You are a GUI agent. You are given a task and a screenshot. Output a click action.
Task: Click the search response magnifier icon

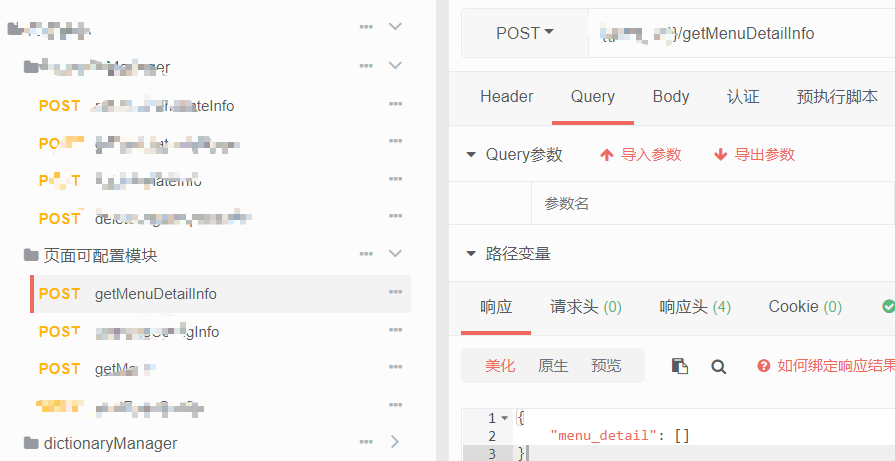click(x=718, y=366)
